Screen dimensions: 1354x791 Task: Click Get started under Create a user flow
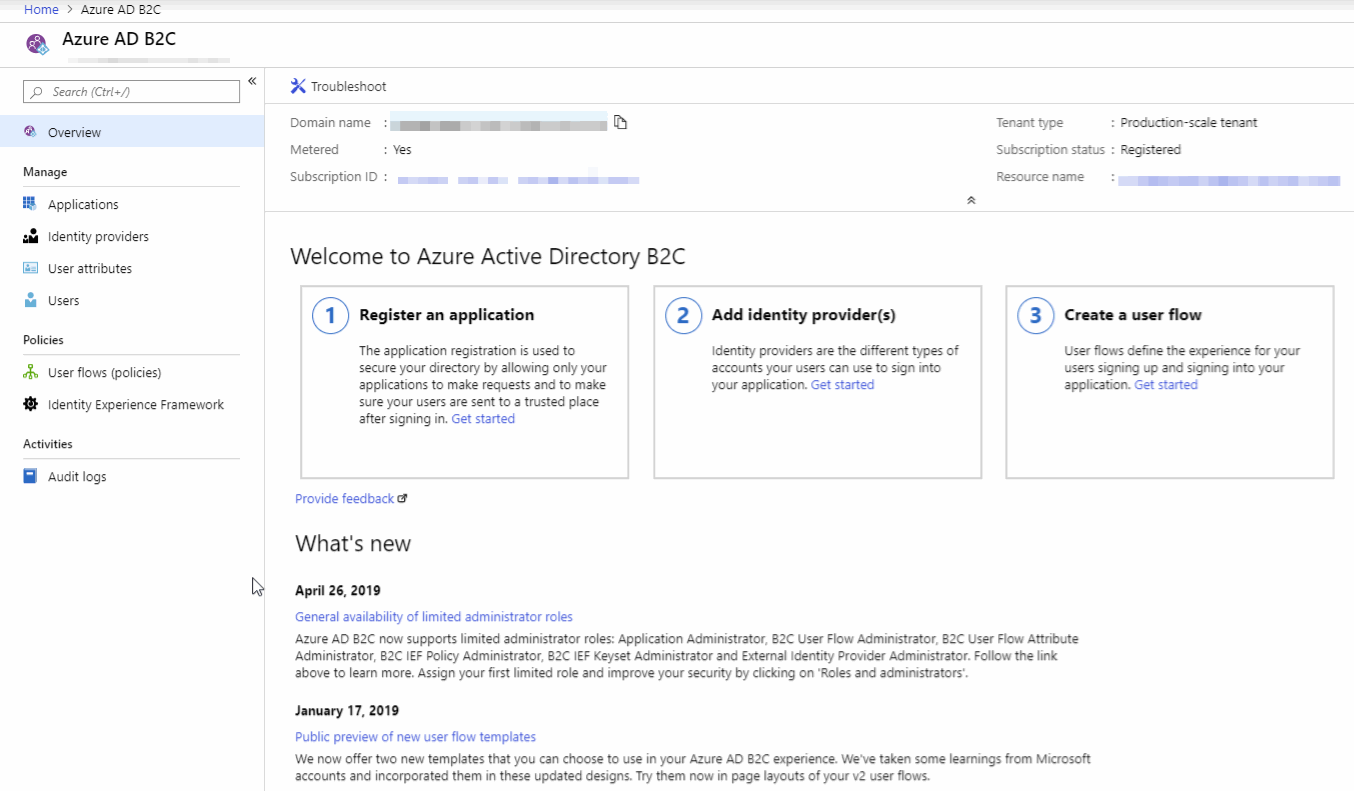[1165, 385]
